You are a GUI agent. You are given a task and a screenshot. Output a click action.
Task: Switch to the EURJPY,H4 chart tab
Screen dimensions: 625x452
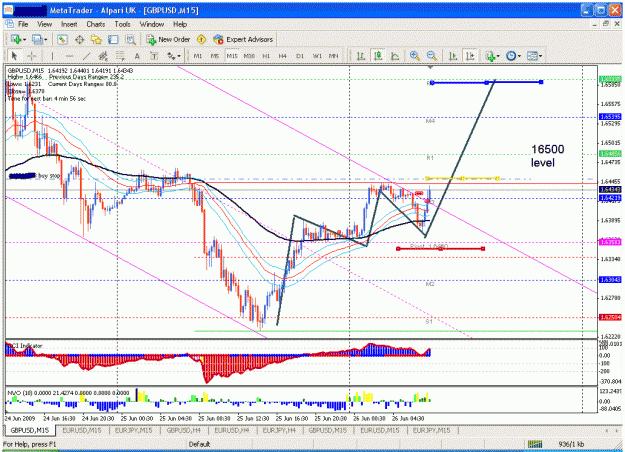(x=279, y=430)
